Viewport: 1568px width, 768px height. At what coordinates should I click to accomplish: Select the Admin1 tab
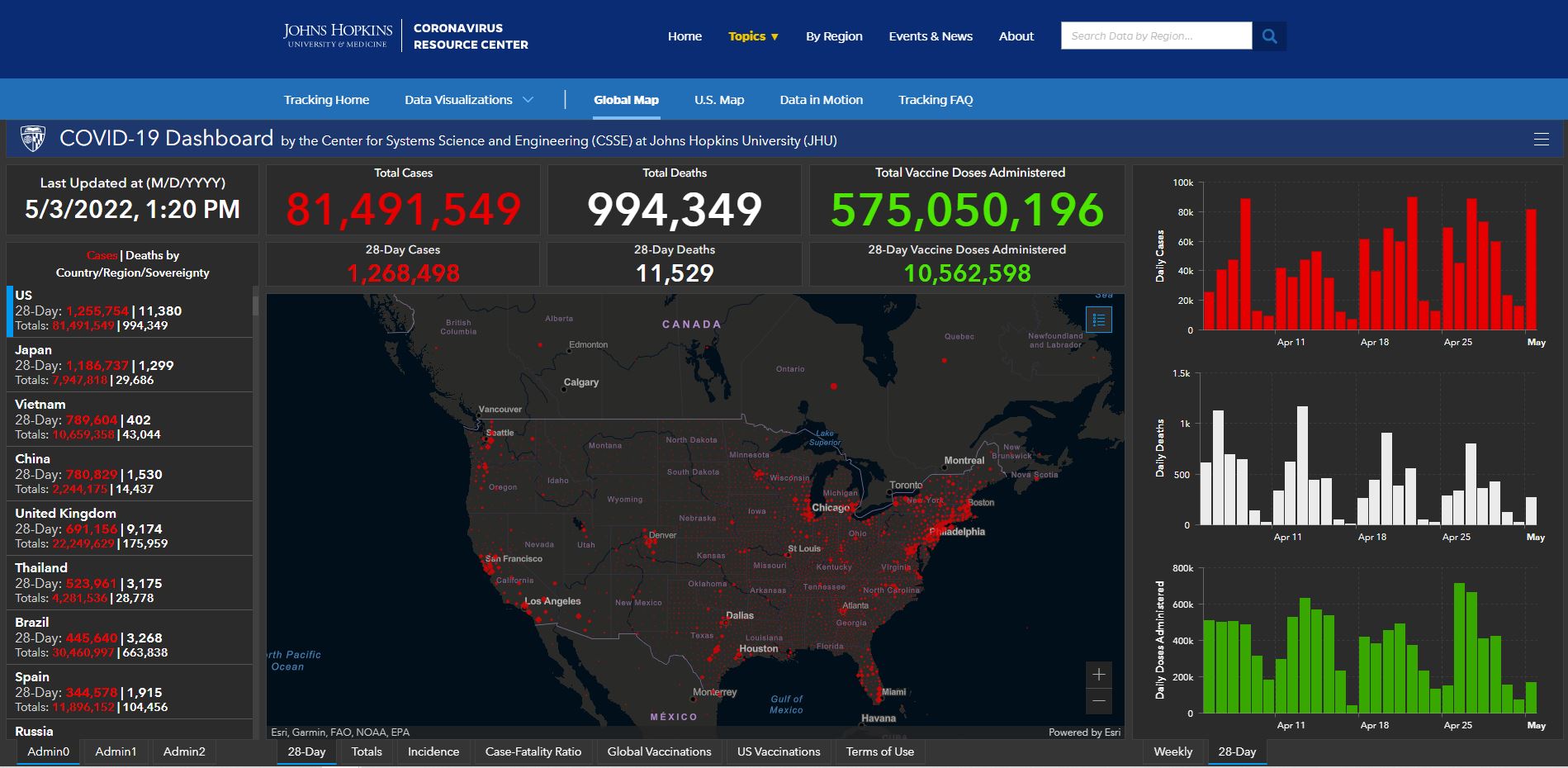pos(116,752)
